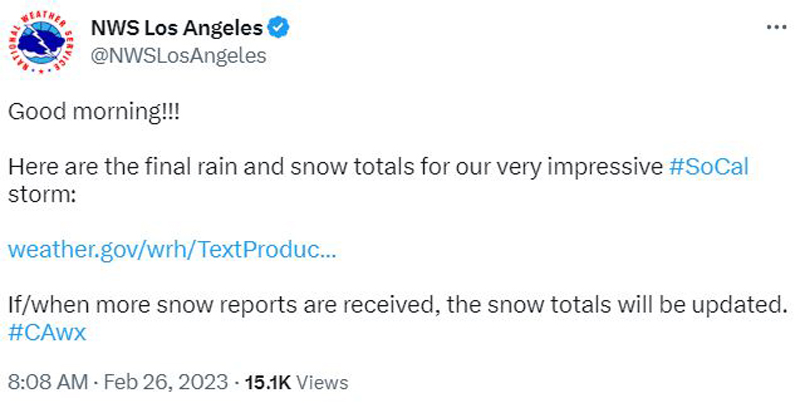800x403 pixels.
Task: Click the cloud graphic inside the NWS logo
Action: [40, 40]
